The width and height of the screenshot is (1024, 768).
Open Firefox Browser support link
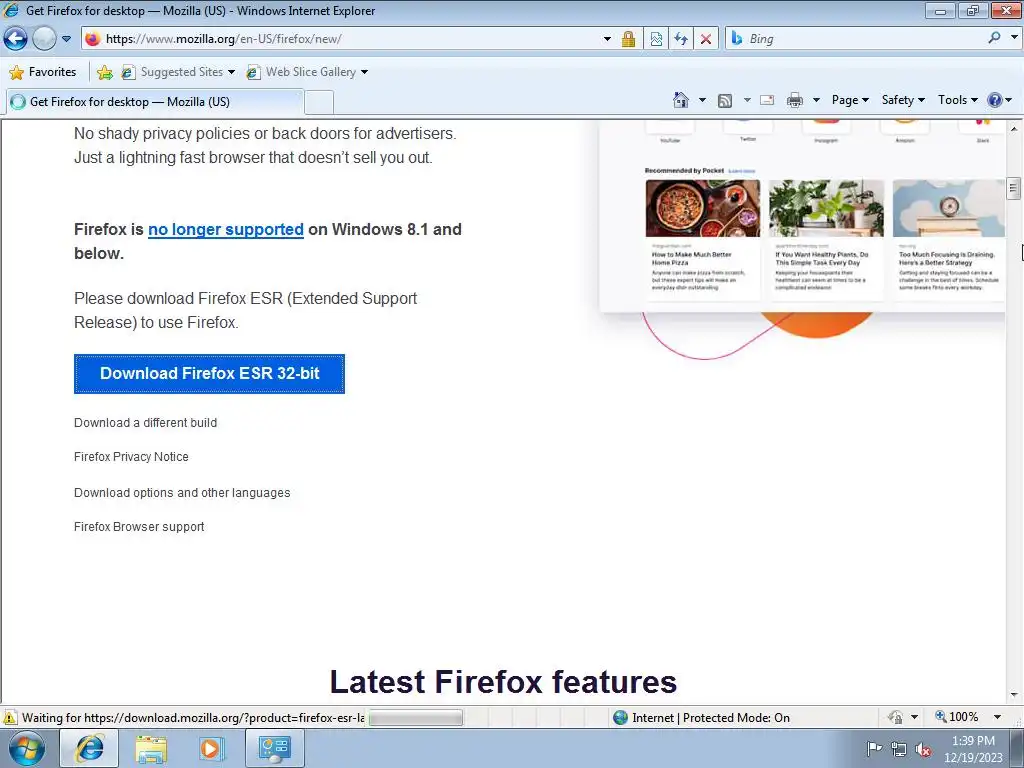click(139, 526)
